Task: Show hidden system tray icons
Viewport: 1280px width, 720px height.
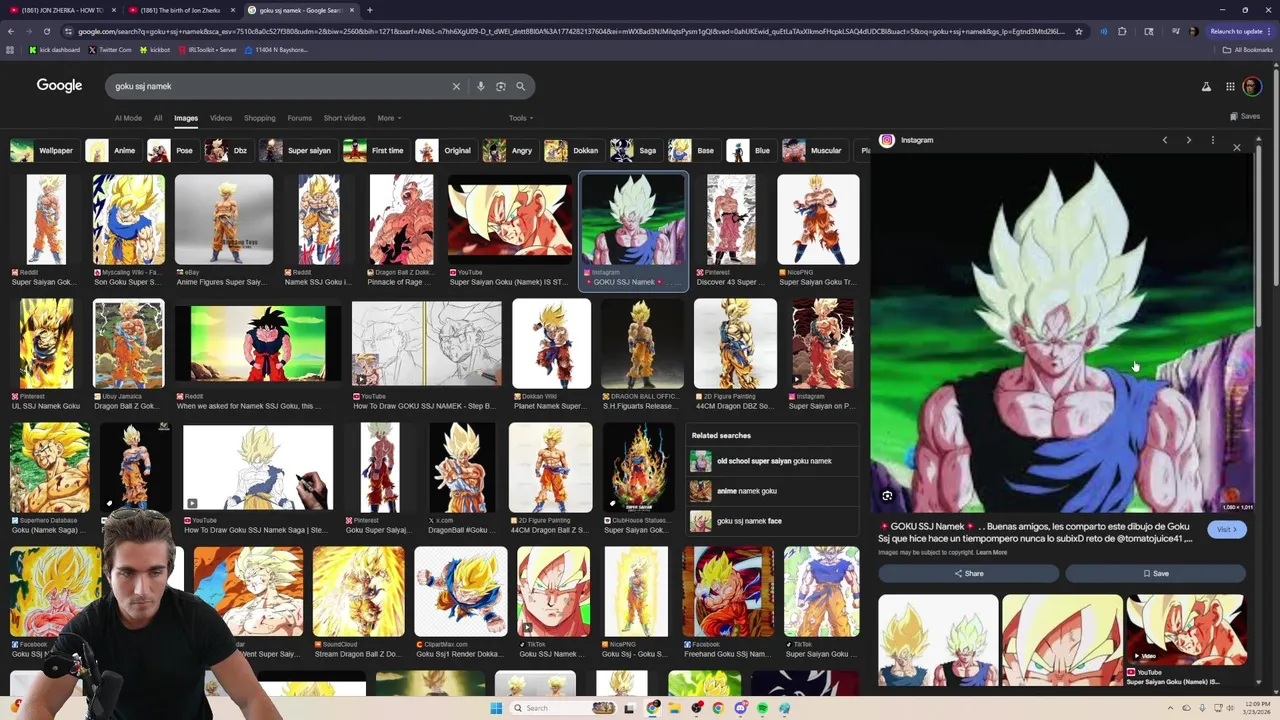Action: (x=1169, y=708)
